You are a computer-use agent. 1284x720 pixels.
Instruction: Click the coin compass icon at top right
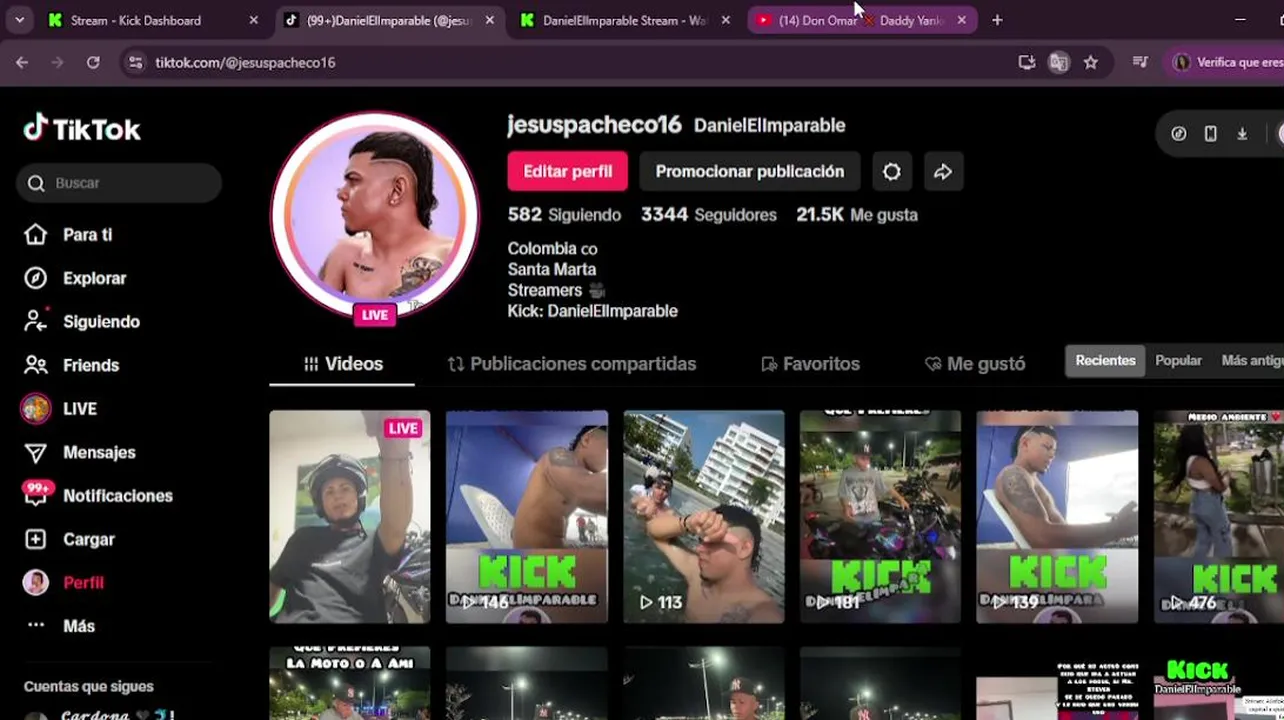click(1179, 134)
